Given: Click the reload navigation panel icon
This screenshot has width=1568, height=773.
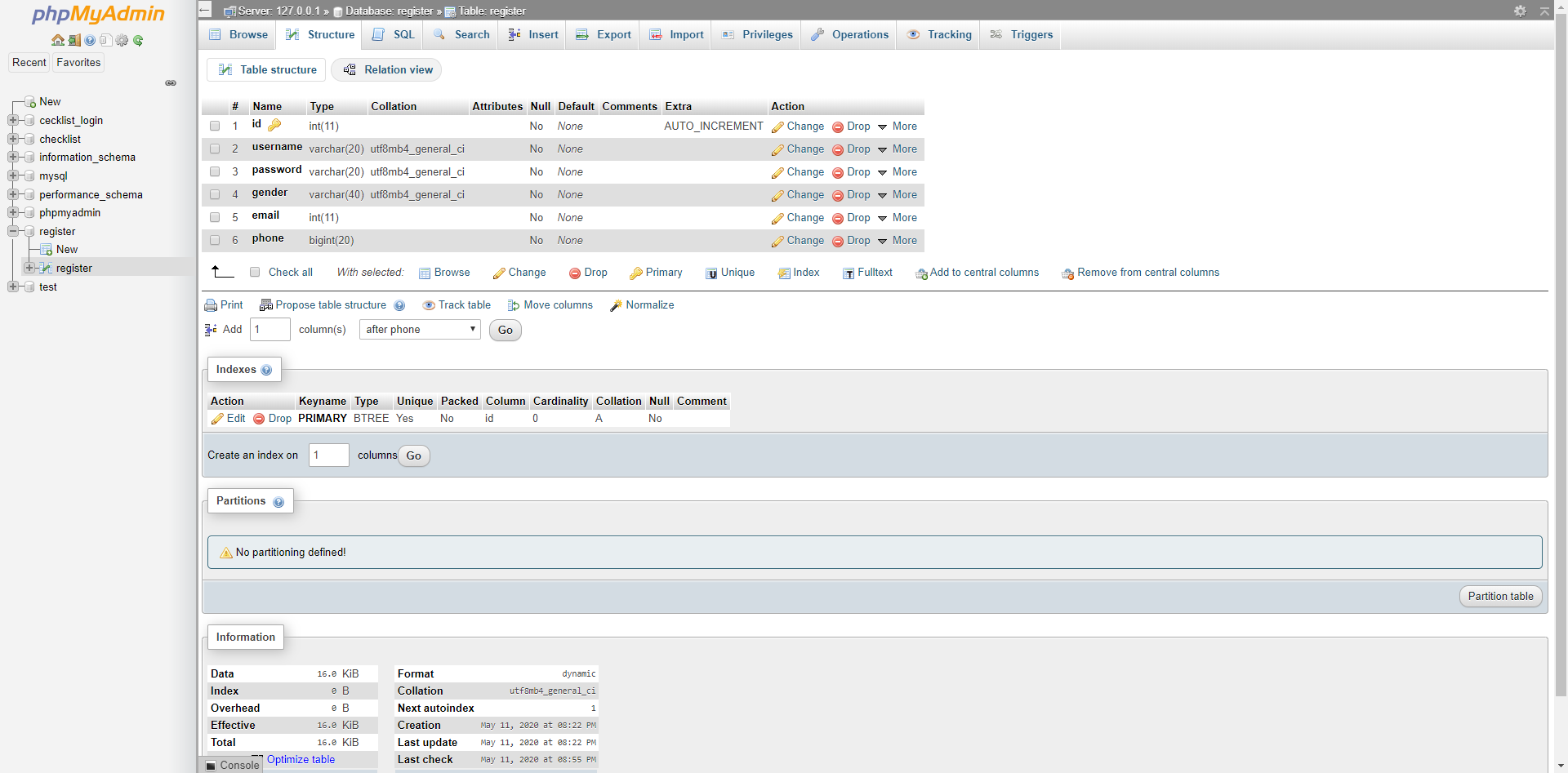Looking at the screenshot, I should point(138,40).
